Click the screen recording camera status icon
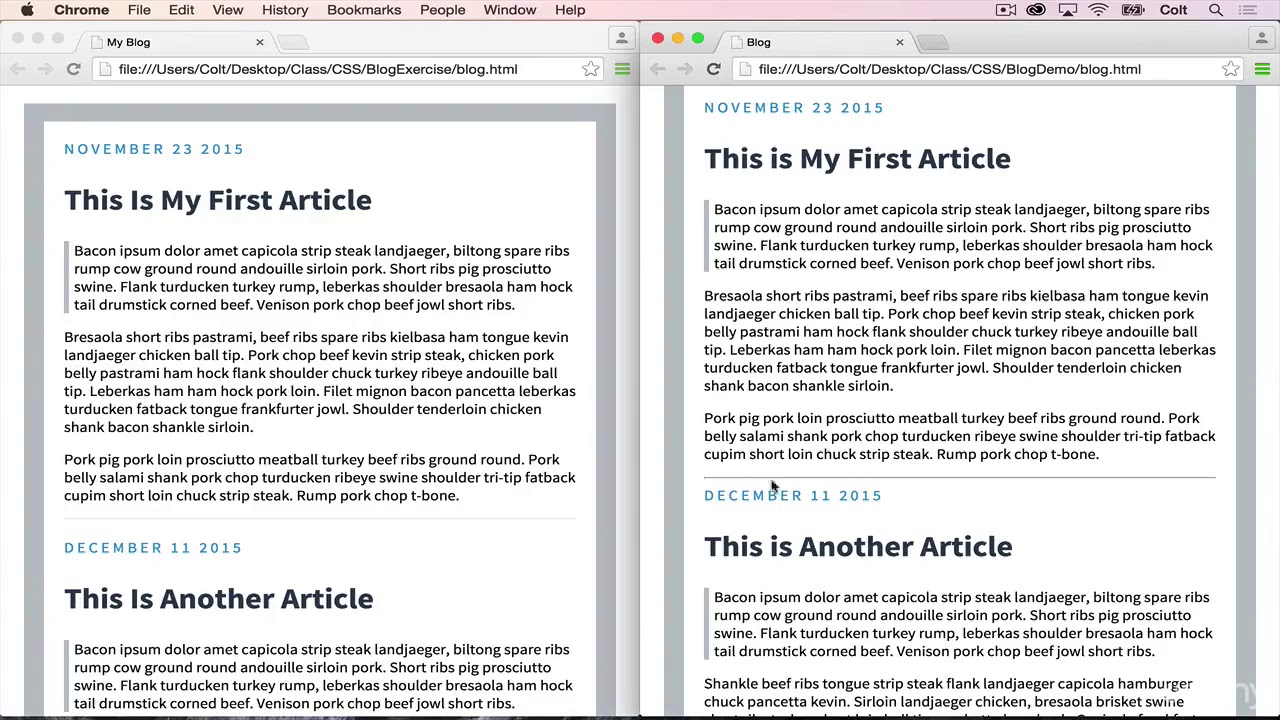This screenshot has height=720, width=1280. coord(1006,10)
